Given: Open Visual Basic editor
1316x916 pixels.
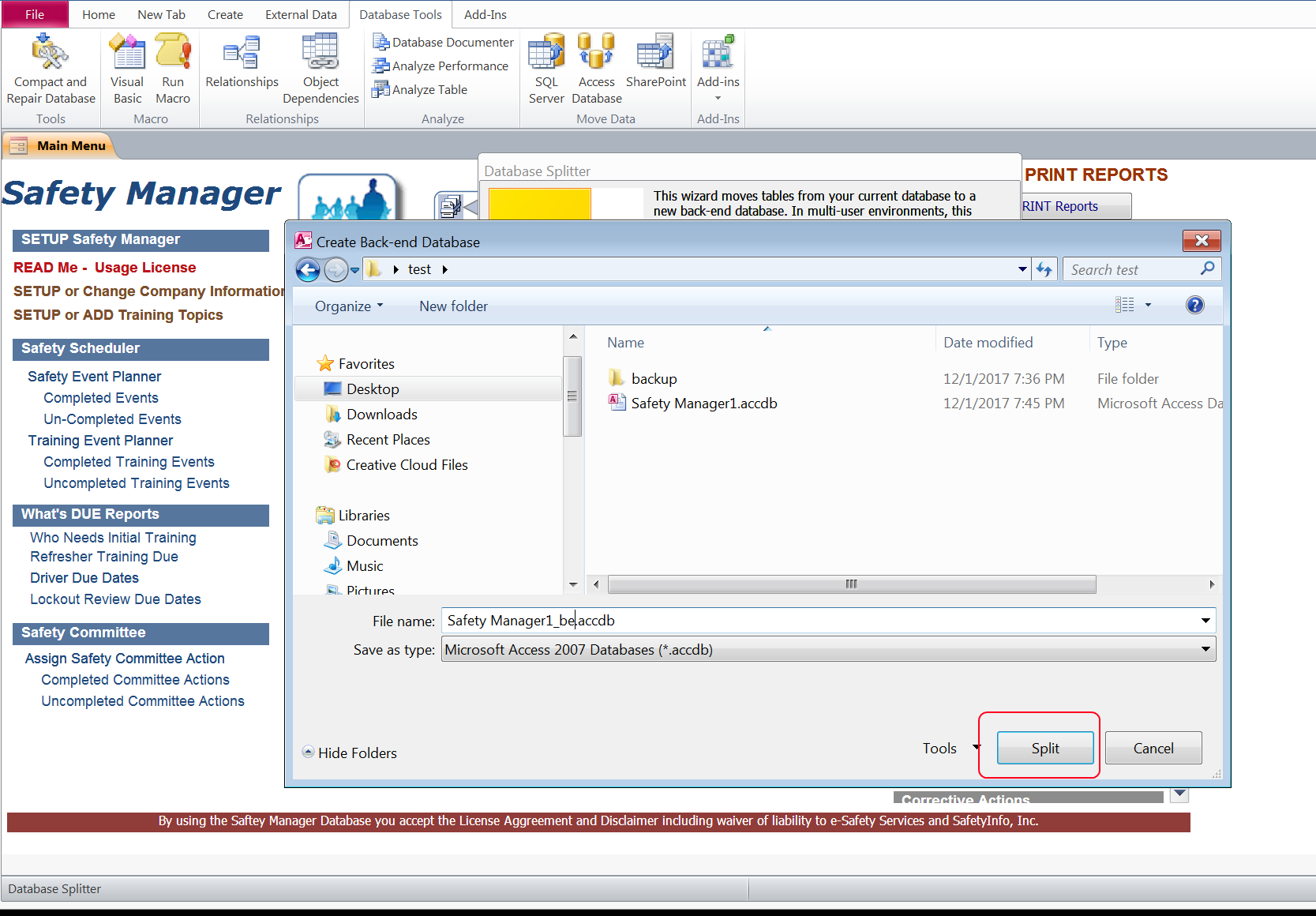Looking at the screenshot, I should 127,69.
